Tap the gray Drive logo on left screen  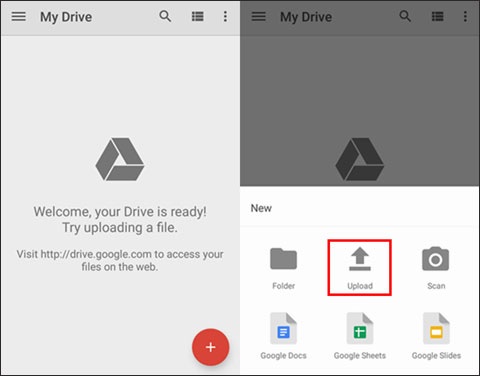[x=120, y=159]
